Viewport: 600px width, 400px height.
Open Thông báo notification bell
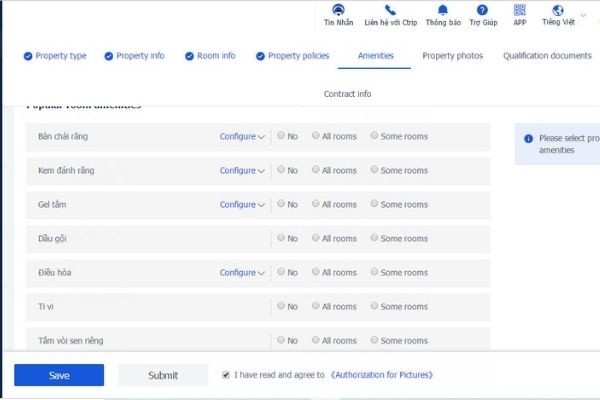pos(443,10)
